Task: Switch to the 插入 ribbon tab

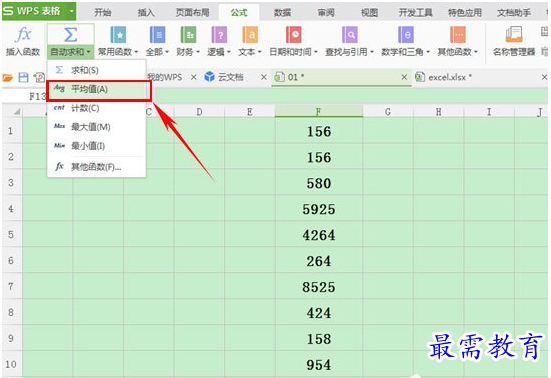Action: click(x=146, y=13)
